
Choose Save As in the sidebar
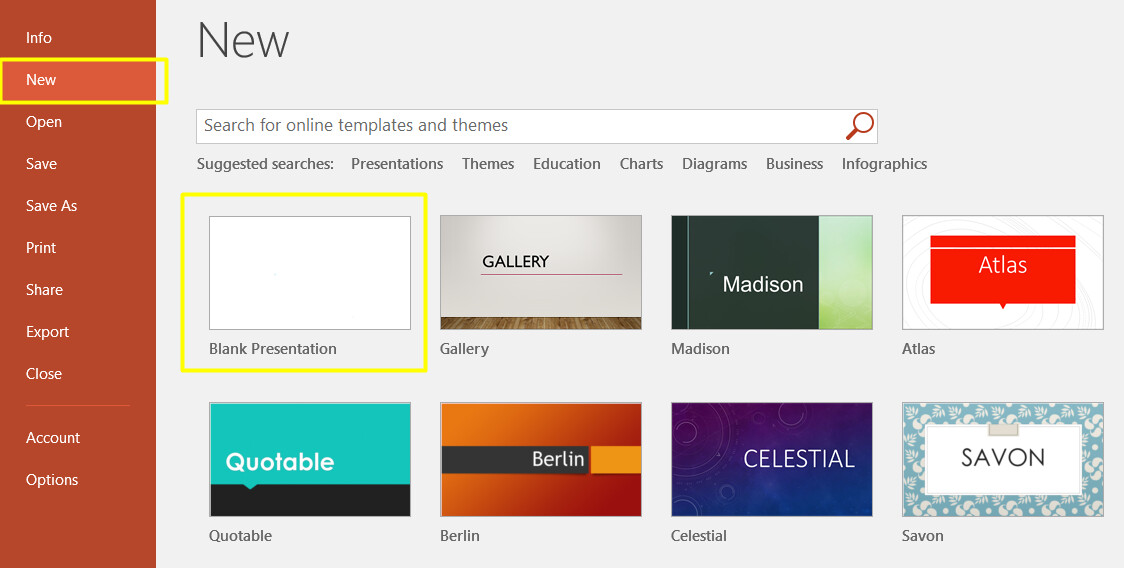pyautogui.click(x=52, y=206)
